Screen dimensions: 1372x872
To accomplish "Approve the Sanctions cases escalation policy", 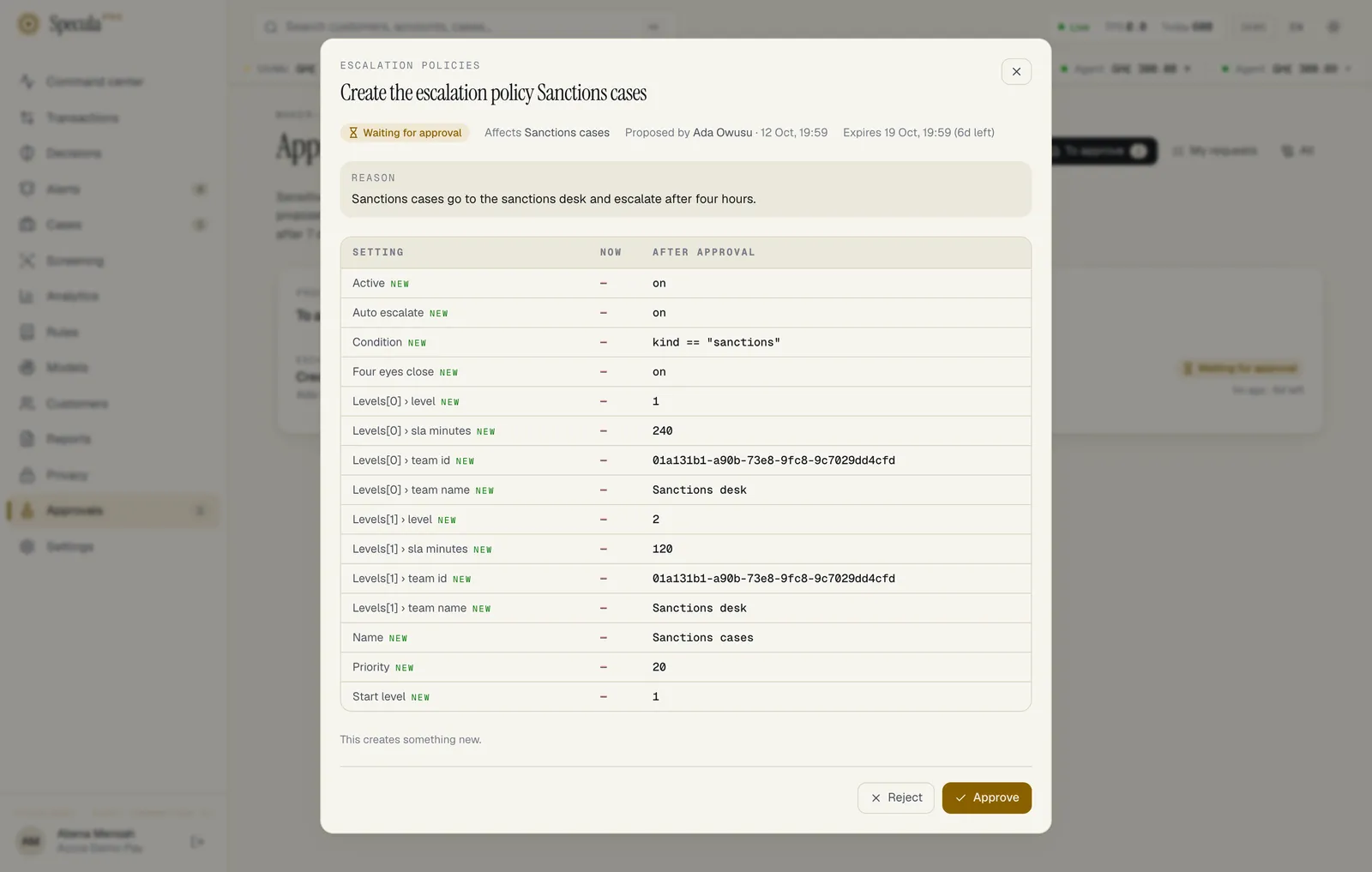I will pos(986,797).
